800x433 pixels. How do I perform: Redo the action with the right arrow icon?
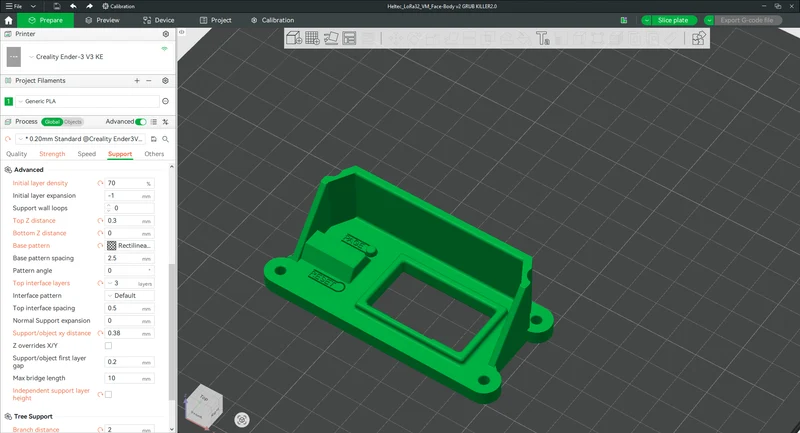[x=89, y=6]
